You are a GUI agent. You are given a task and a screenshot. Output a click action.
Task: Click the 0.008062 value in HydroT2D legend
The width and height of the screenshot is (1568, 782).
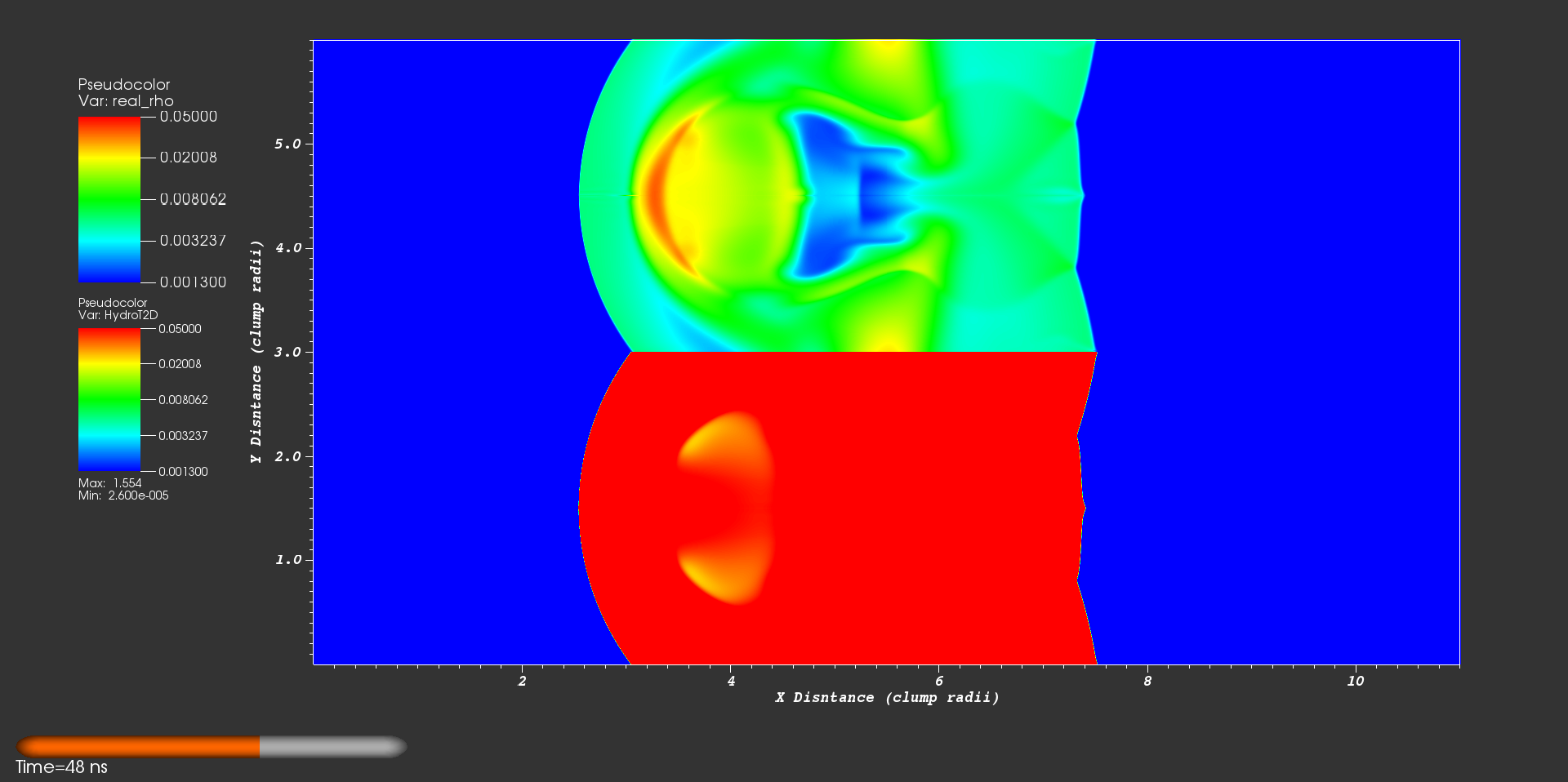[x=183, y=400]
